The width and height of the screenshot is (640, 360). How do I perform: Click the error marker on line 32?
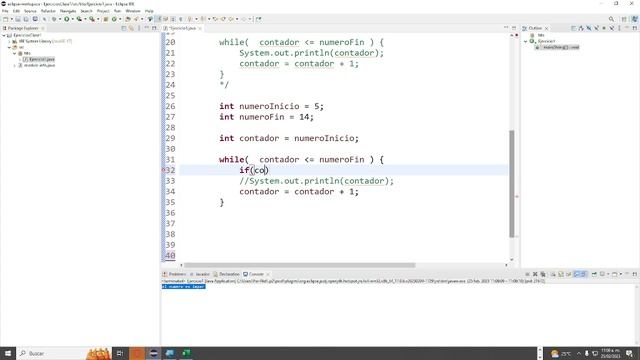pos(164,170)
